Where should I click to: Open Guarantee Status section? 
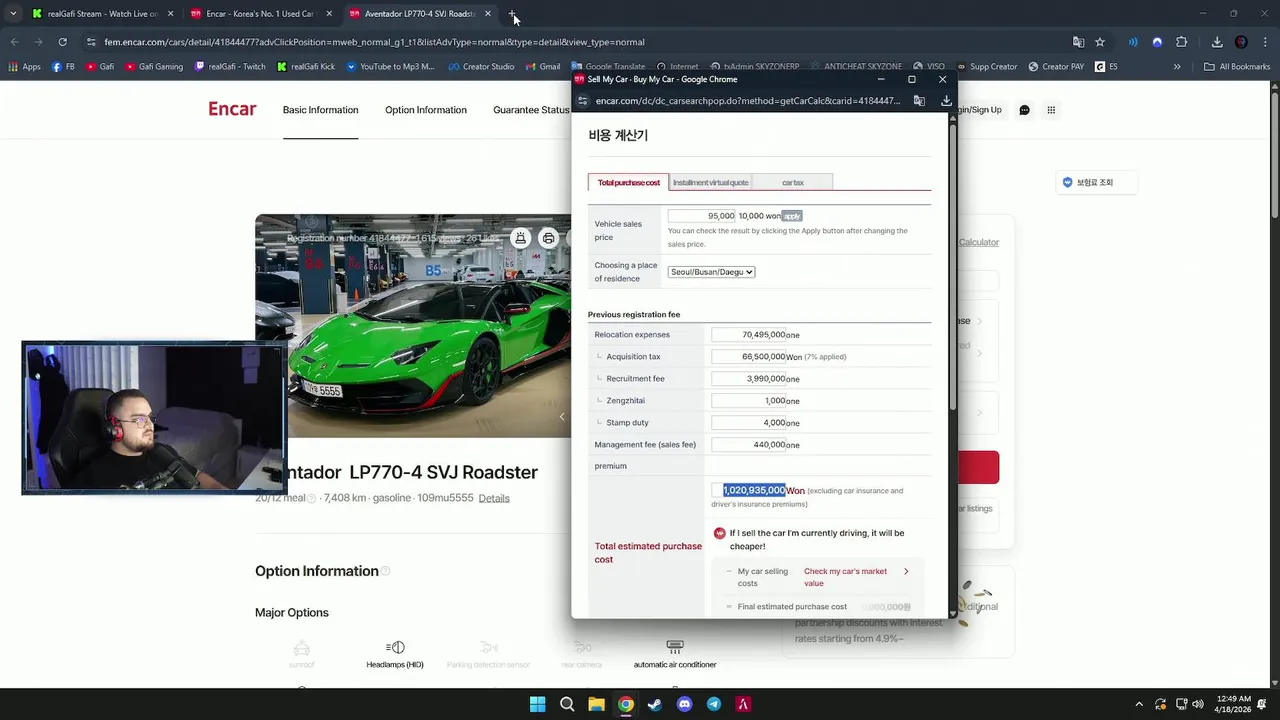531,110
